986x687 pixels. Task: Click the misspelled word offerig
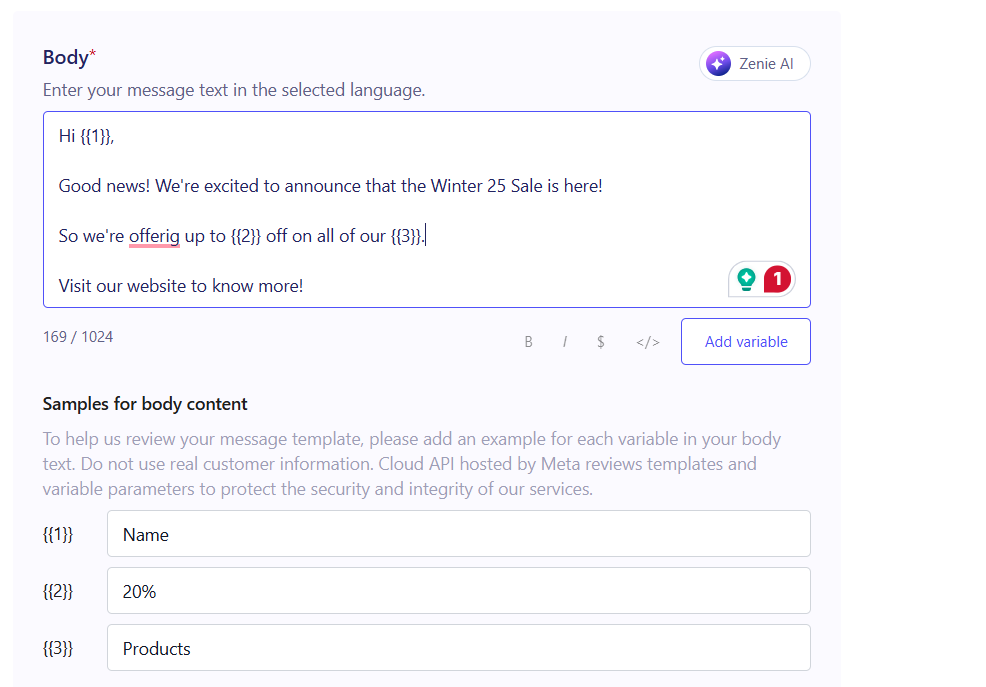pyautogui.click(x=154, y=236)
